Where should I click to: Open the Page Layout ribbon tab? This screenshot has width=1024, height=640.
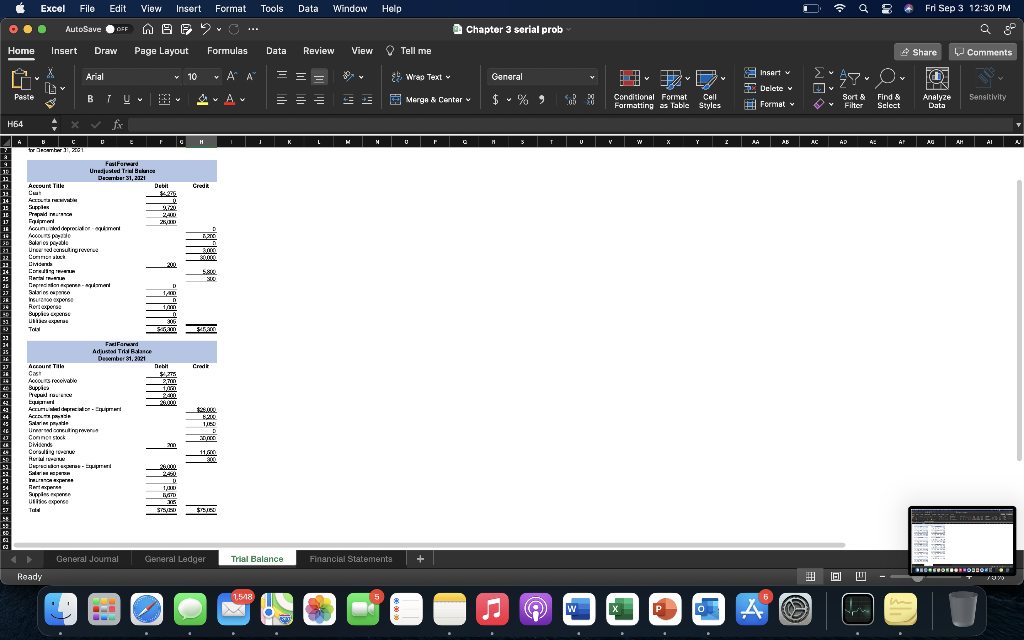click(x=161, y=50)
